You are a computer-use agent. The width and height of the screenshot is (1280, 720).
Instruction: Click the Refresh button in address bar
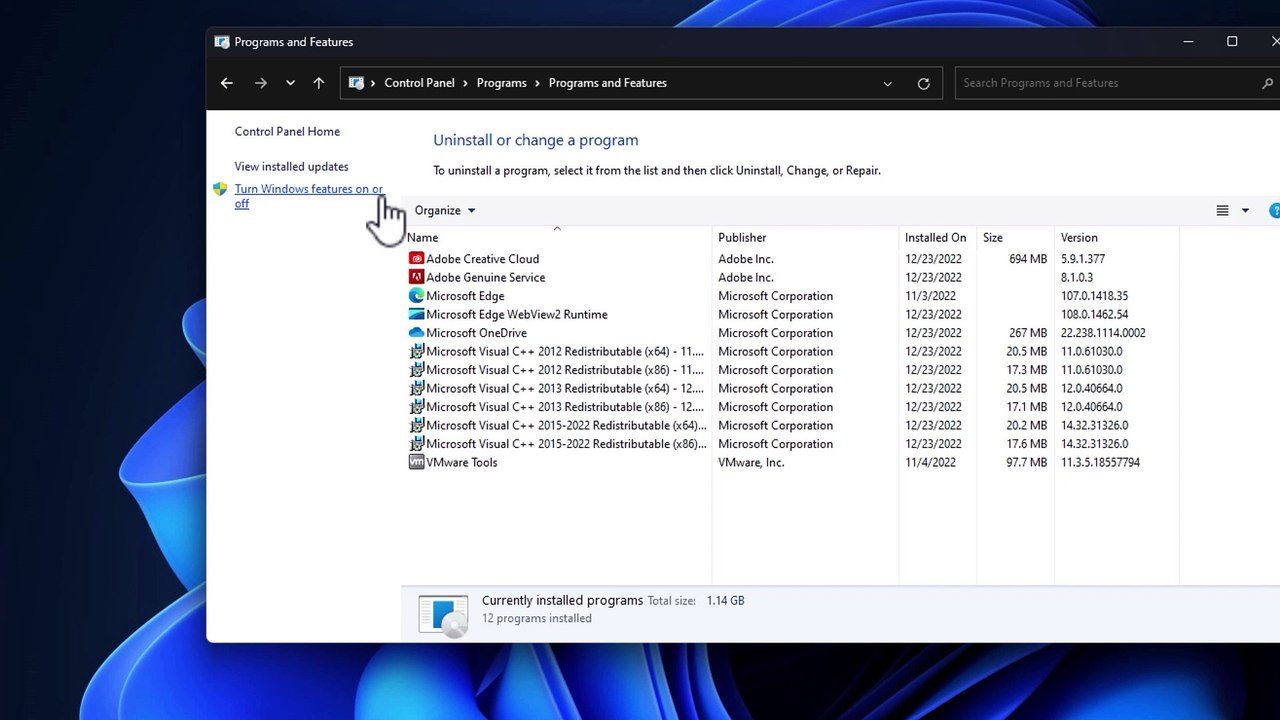(923, 83)
